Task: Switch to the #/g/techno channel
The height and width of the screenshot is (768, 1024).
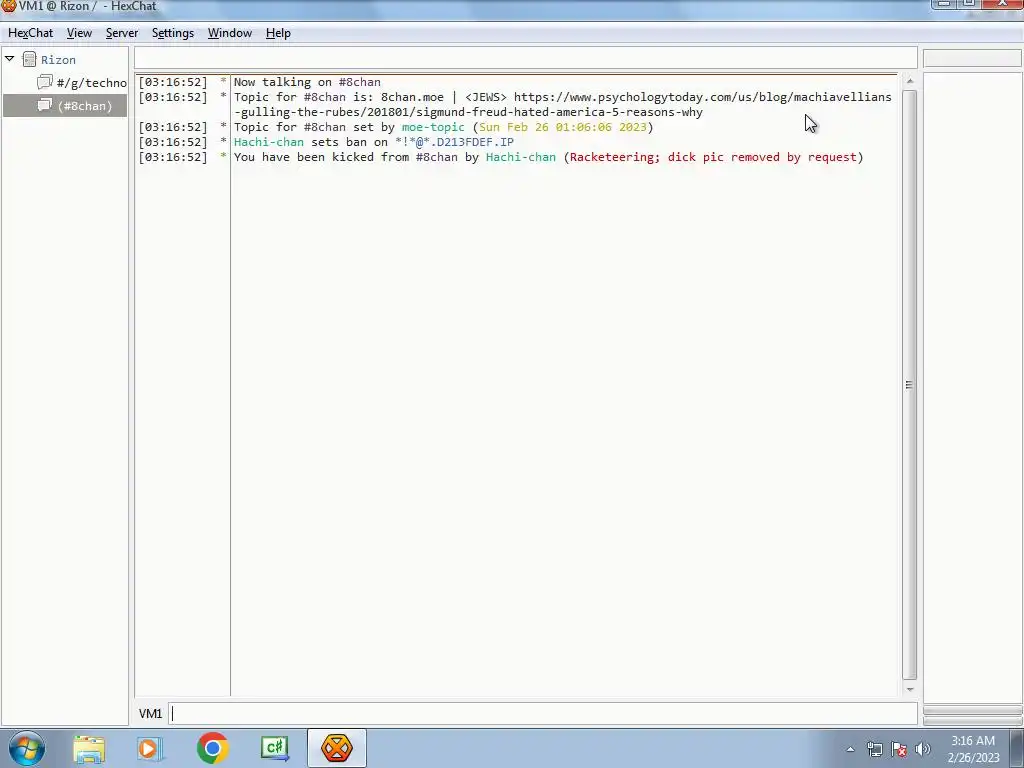Action: tap(91, 83)
